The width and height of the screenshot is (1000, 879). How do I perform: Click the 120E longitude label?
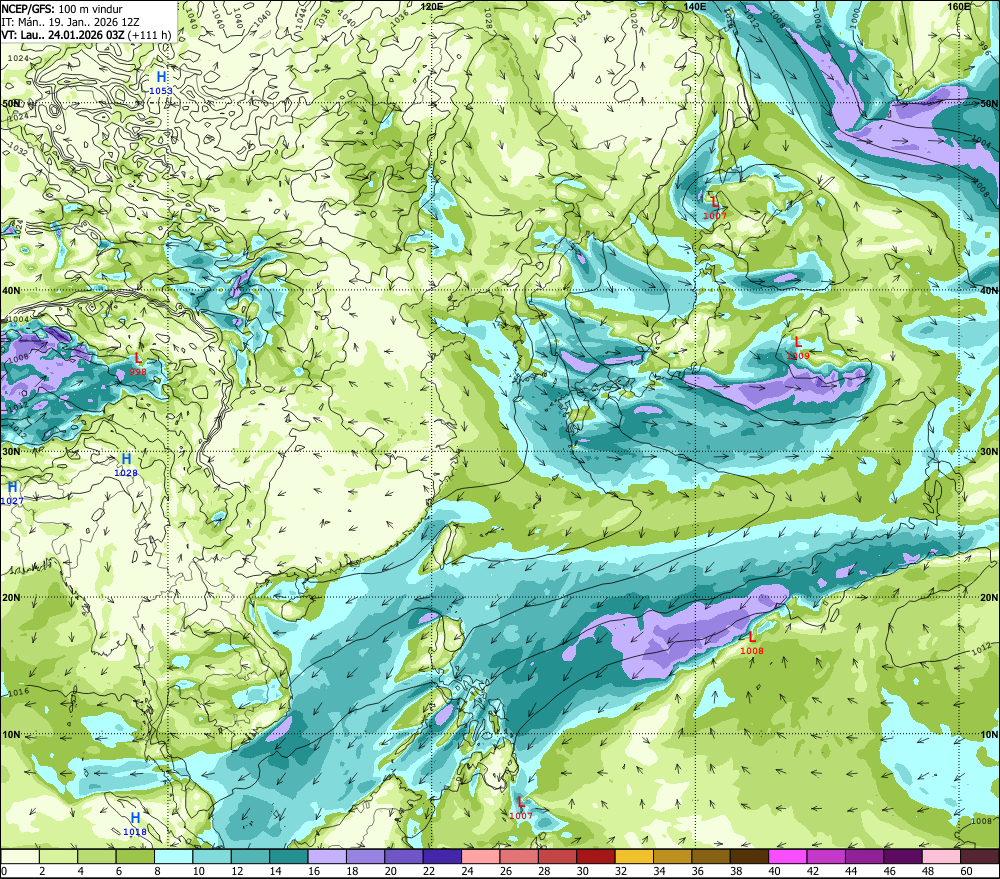[432, 6]
